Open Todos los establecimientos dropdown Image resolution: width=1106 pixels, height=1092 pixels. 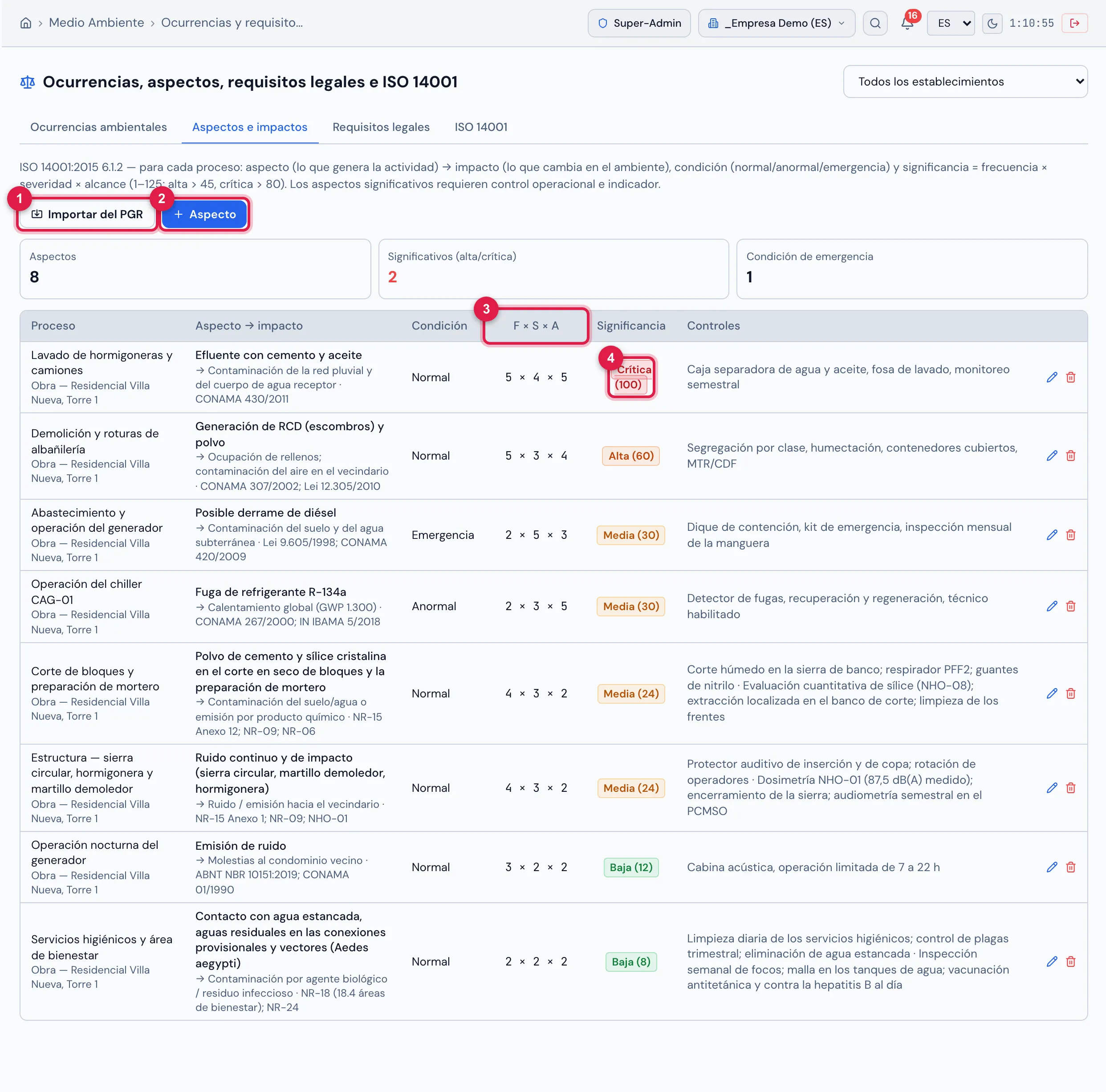[x=965, y=81]
